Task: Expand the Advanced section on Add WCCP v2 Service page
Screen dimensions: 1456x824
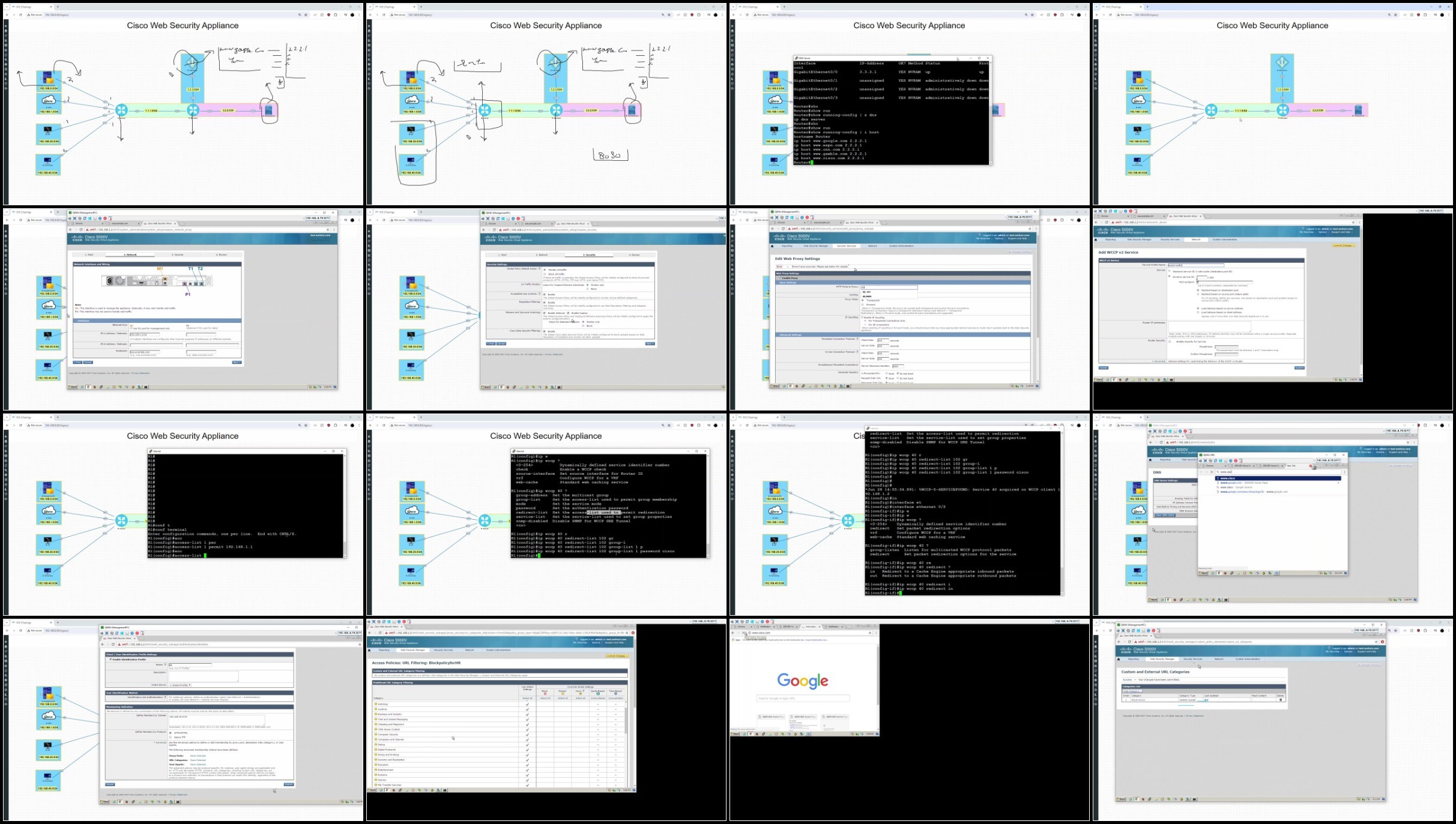Action: click(1159, 361)
